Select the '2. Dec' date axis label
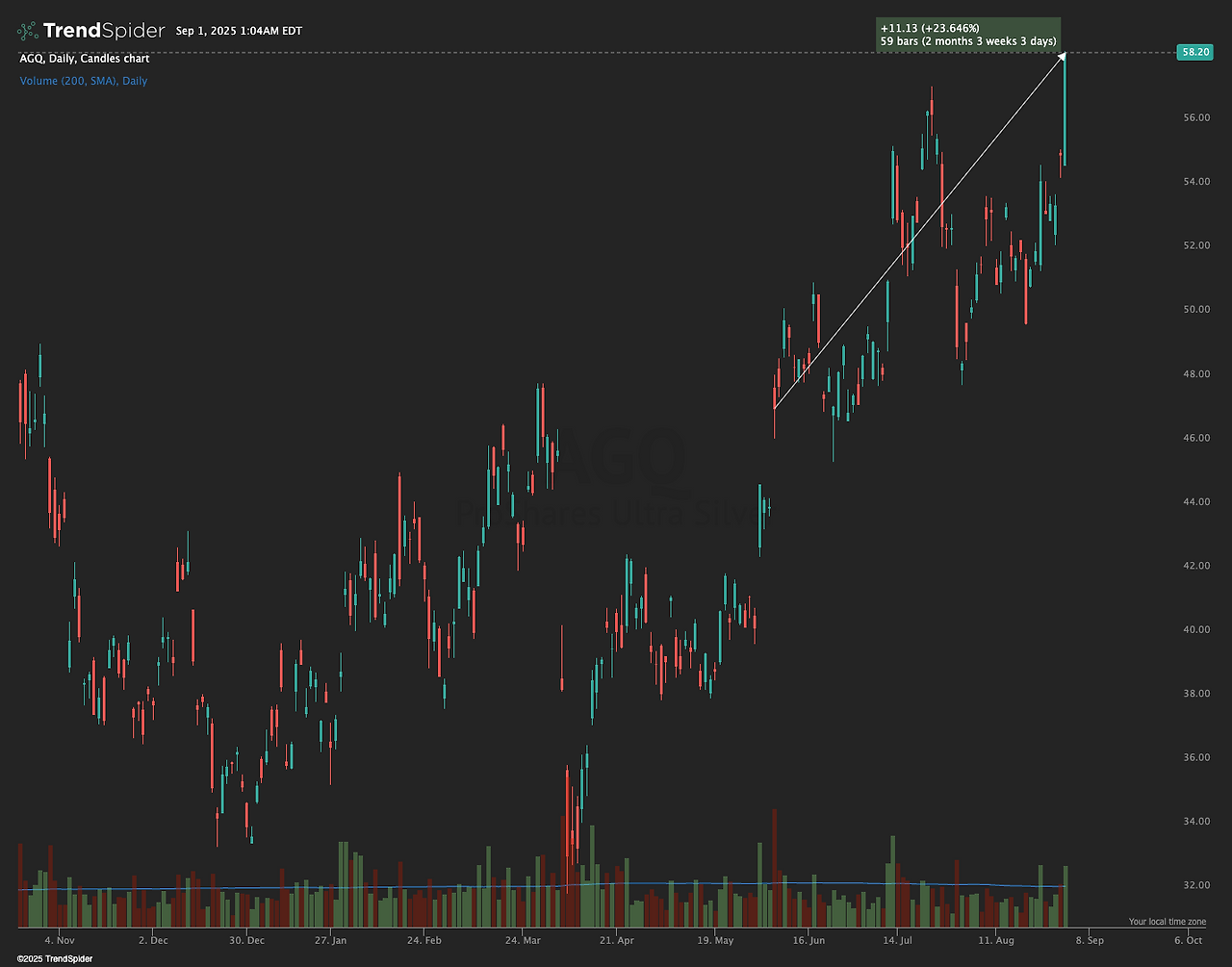 pos(153,939)
